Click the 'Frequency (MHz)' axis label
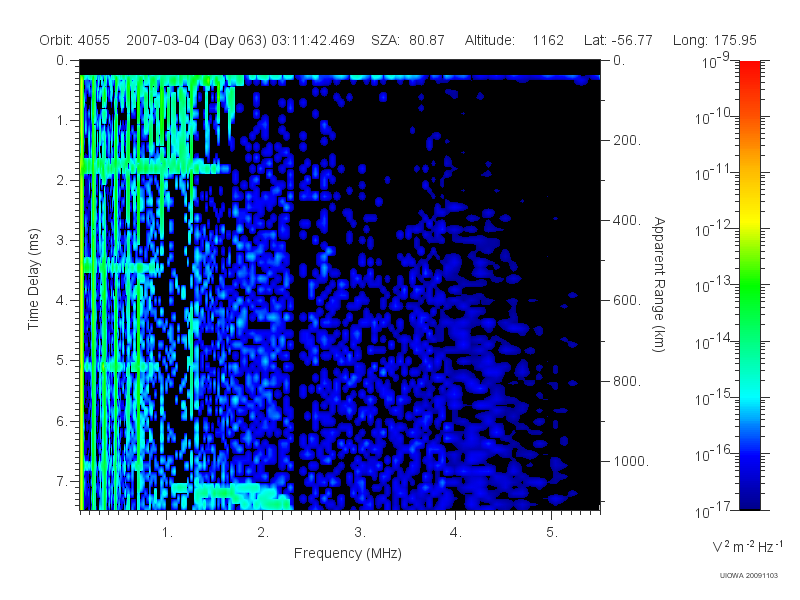Screen dimensions: 800x600 (347, 553)
